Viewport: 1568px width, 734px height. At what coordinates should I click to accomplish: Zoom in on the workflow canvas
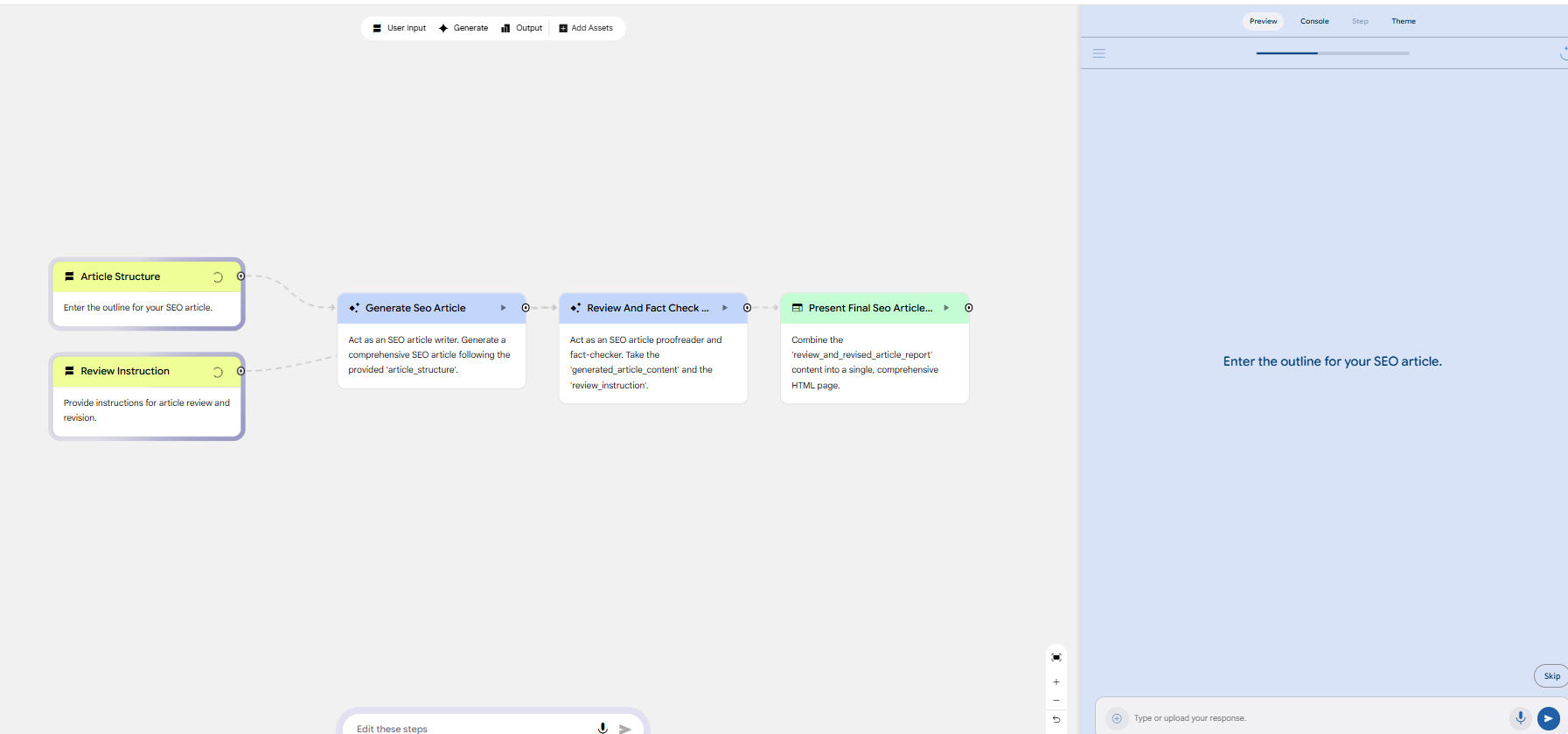pos(1056,682)
